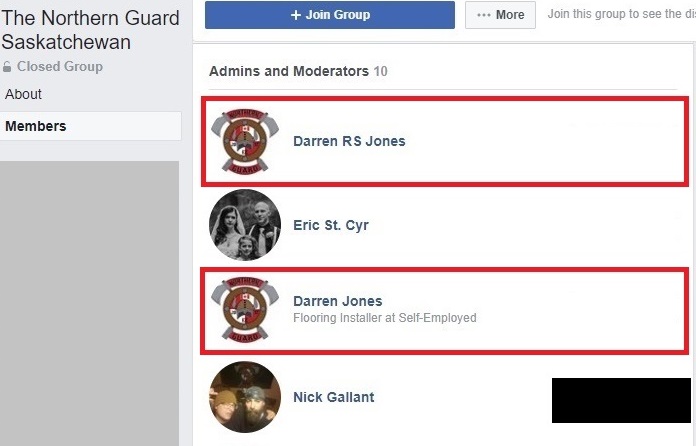The height and width of the screenshot is (446, 696).
Task: Click The Northern Guard Saskatchewan group title
Action: coord(91,30)
